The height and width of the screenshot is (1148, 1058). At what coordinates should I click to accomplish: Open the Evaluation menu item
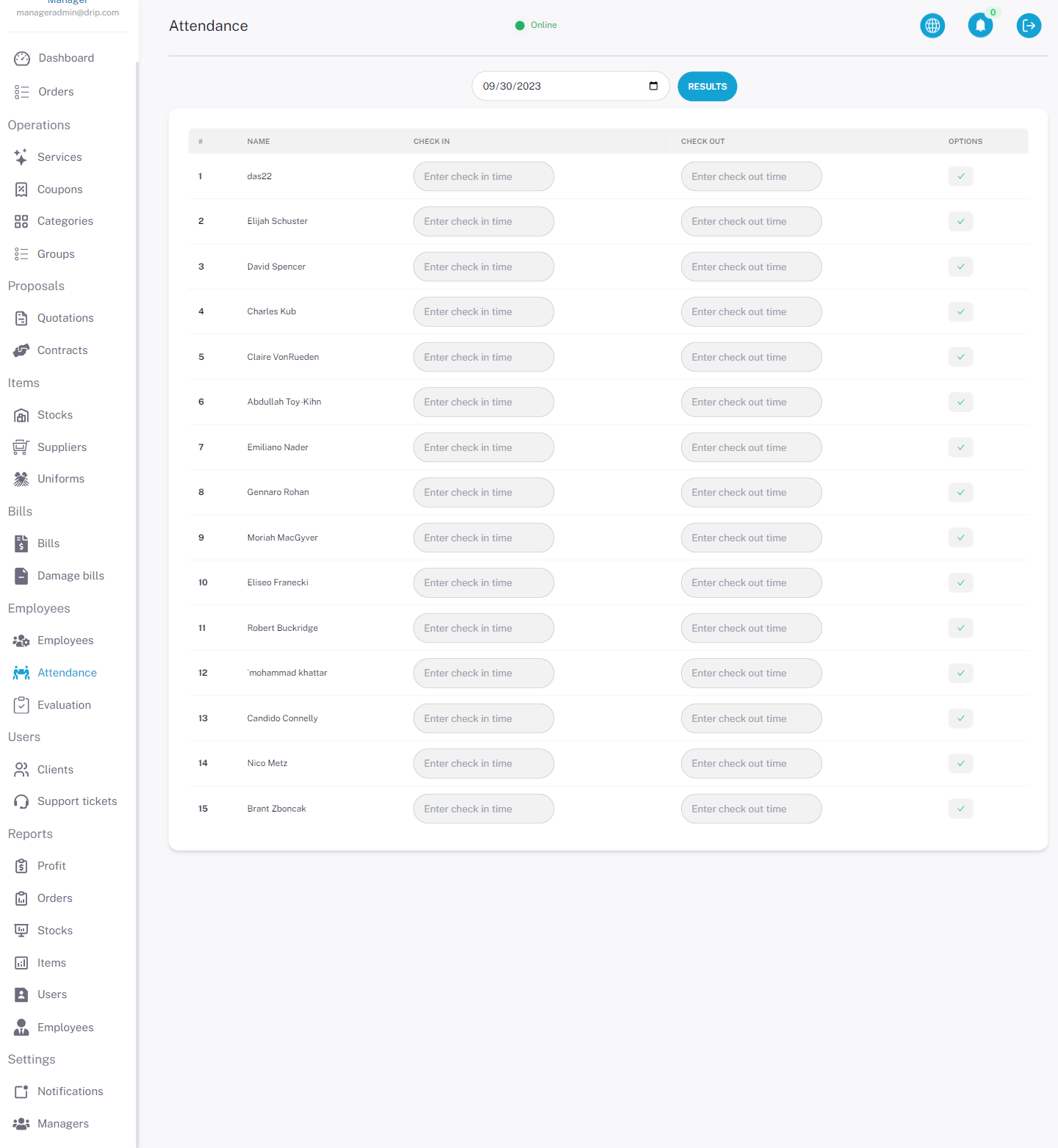[x=64, y=705]
